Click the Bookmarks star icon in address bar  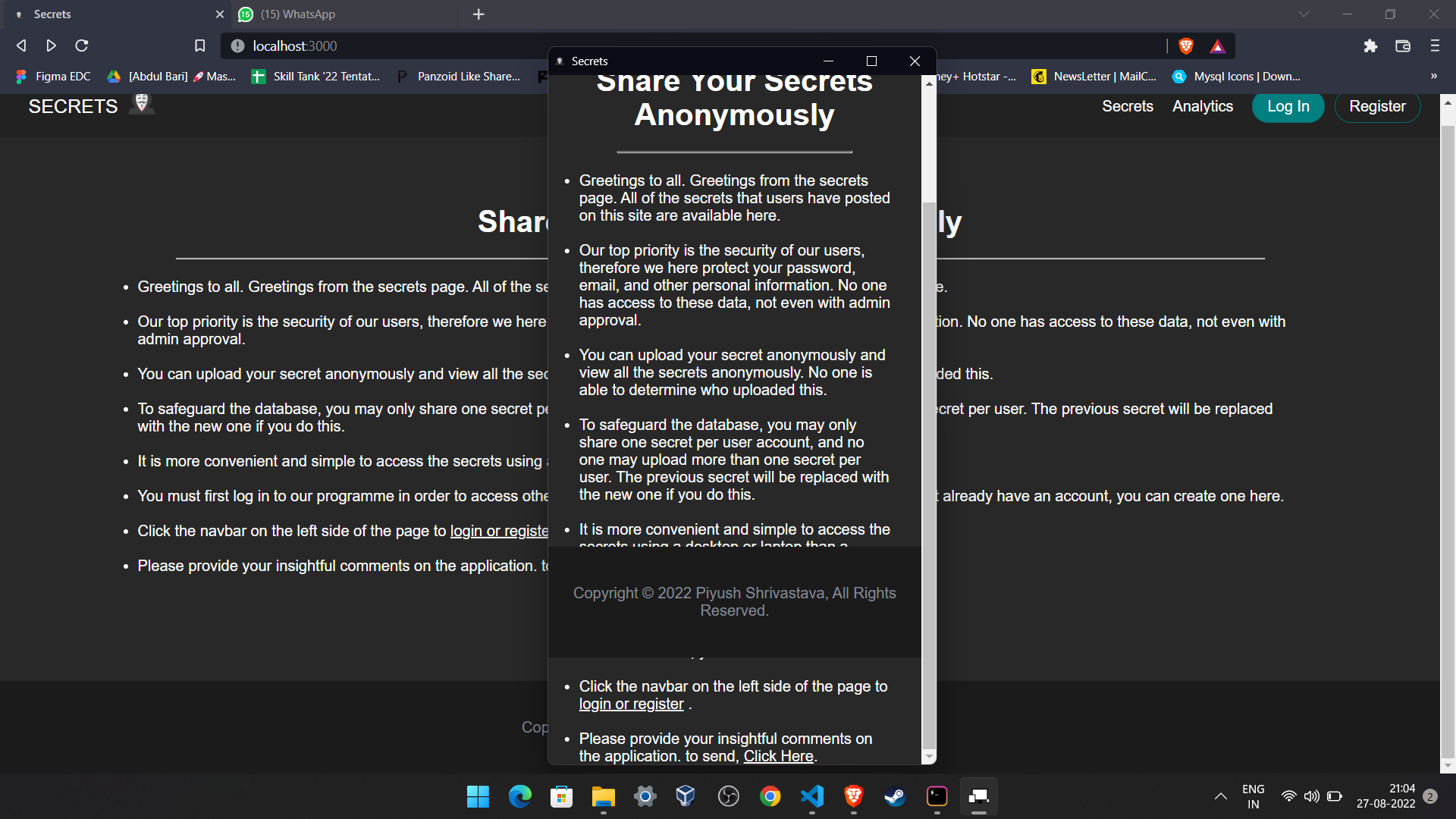[x=199, y=46]
